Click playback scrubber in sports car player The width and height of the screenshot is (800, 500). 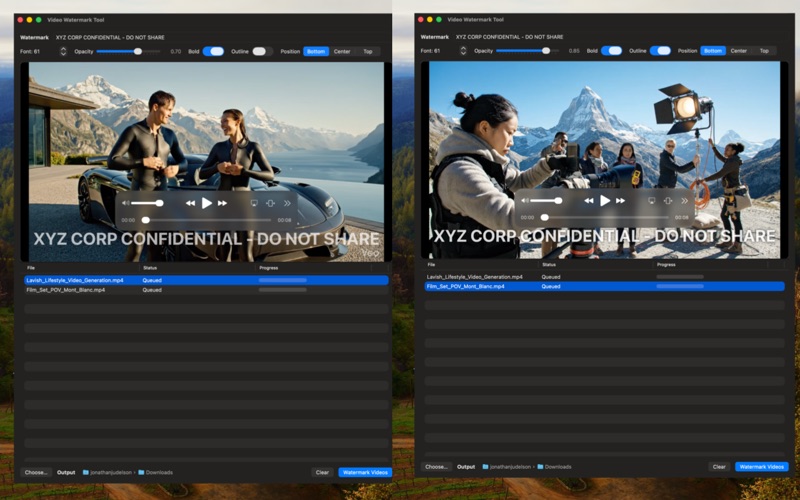pos(207,220)
